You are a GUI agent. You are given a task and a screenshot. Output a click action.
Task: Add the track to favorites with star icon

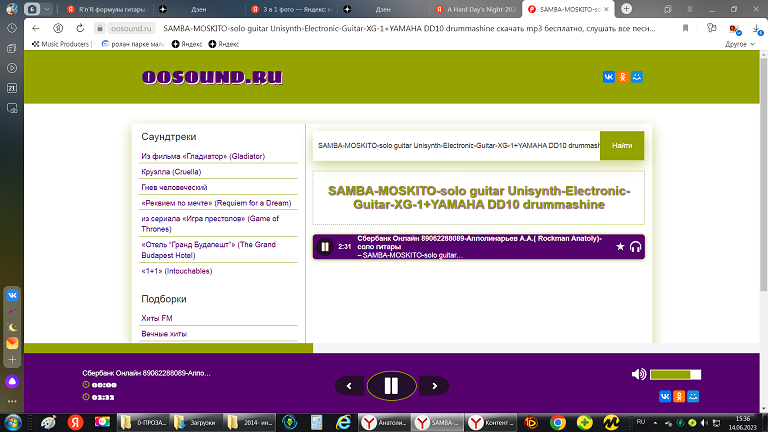[x=620, y=246]
